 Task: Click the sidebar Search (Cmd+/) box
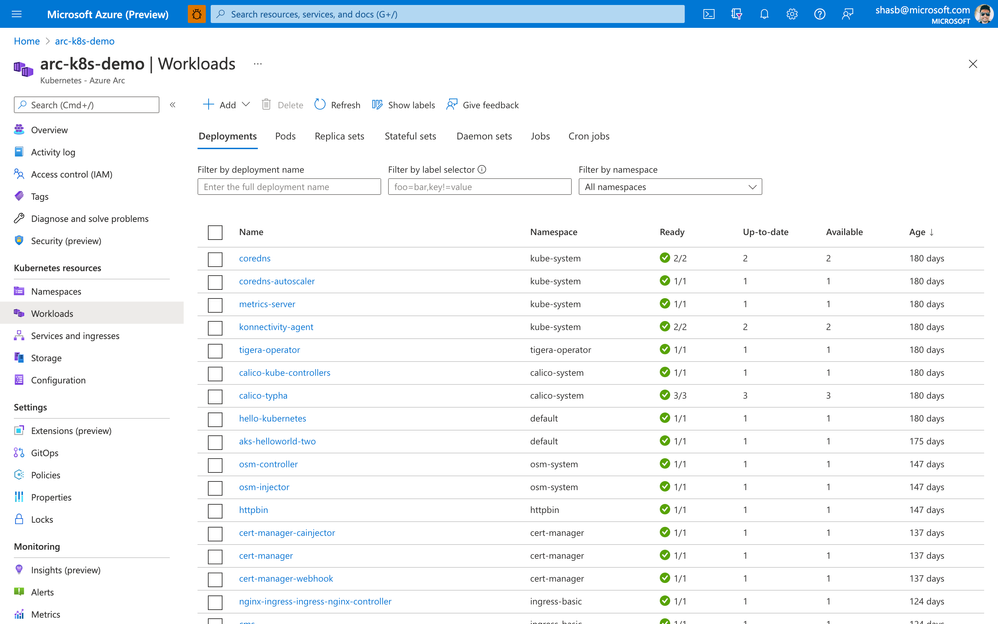(x=87, y=104)
